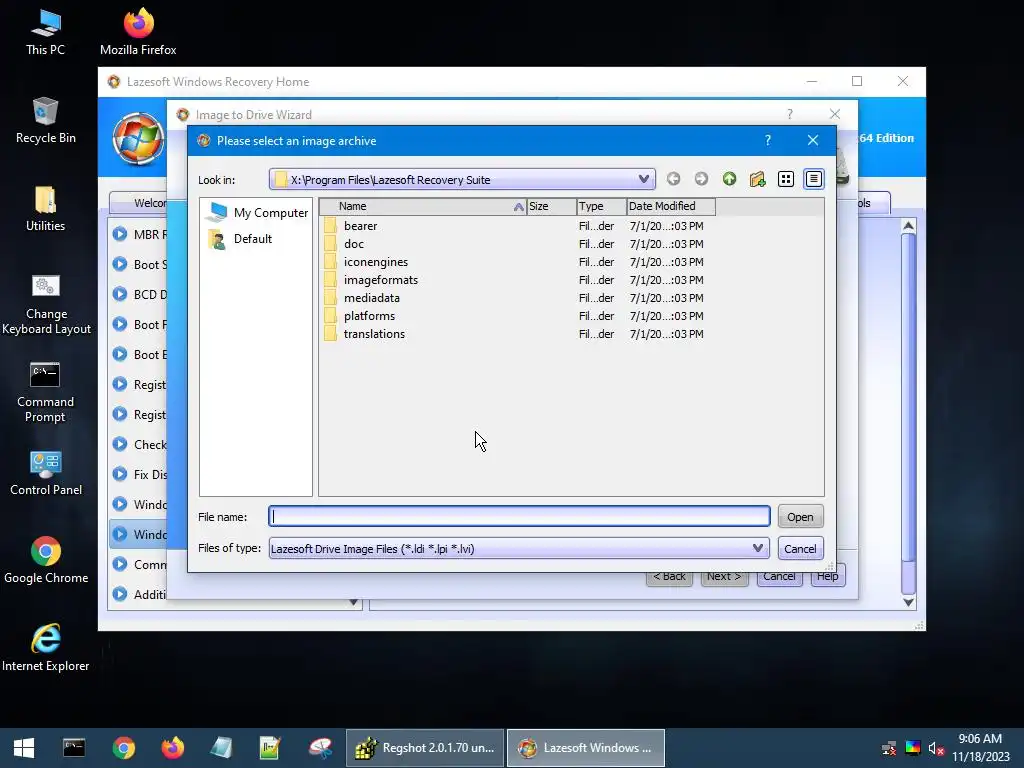The image size is (1024, 768).
Task: Select the Check item in Lazesoft list
Action: [x=139, y=445]
